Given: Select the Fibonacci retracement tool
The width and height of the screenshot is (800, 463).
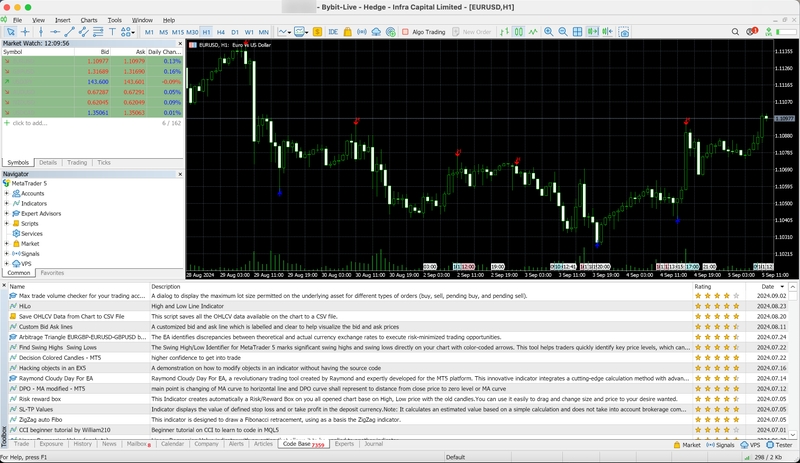Looking at the screenshot, I should click(98, 32).
